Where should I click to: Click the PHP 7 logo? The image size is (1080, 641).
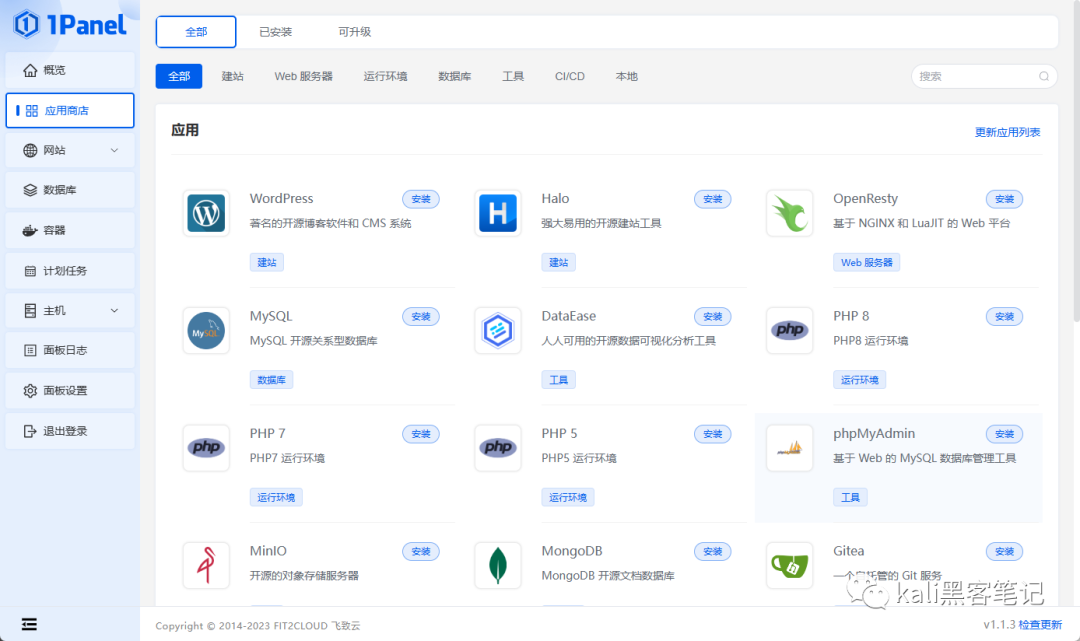point(206,448)
